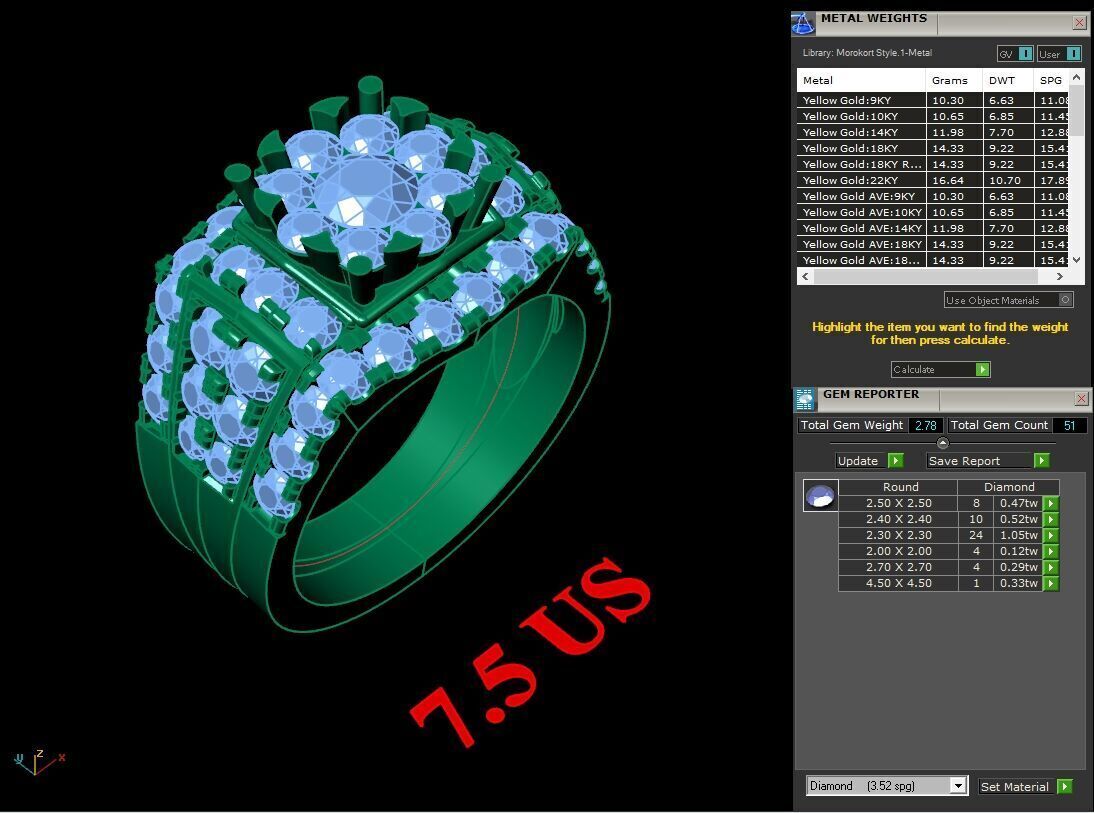The width and height of the screenshot is (1094, 813).
Task: Click green arrow next to Calculate
Action: coord(982,369)
